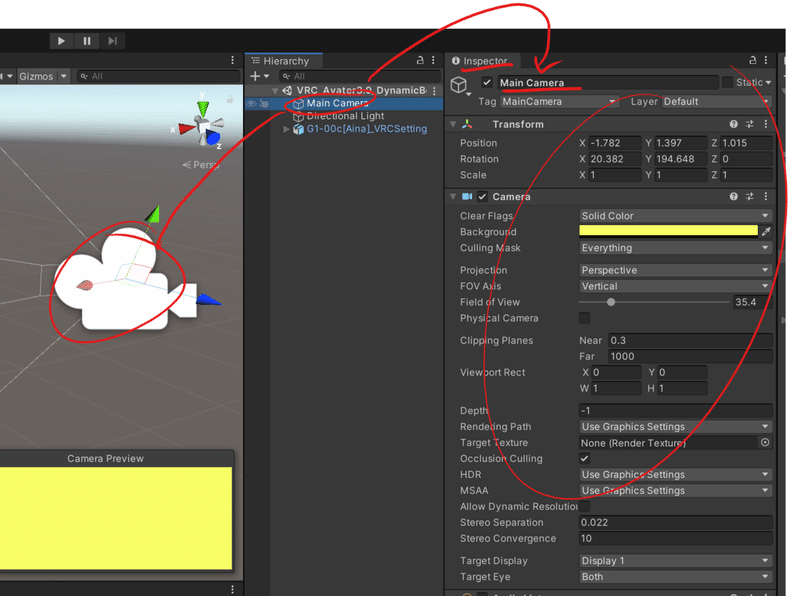Open Scene view three-dot options menu
This screenshot has width=800, height=596.
(233, 60)
